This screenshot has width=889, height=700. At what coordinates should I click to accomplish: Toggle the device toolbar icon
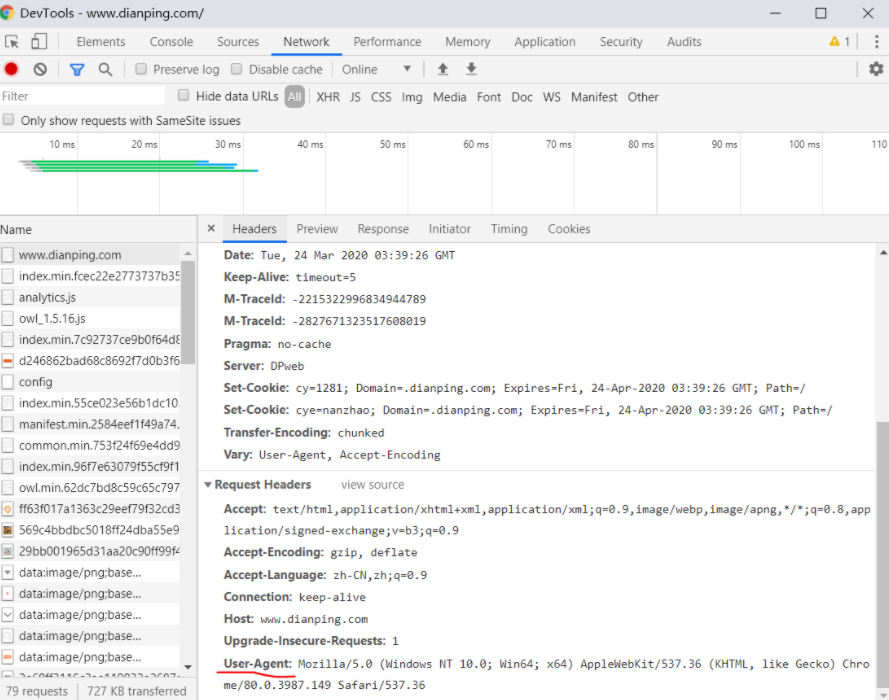click(39, 41)
